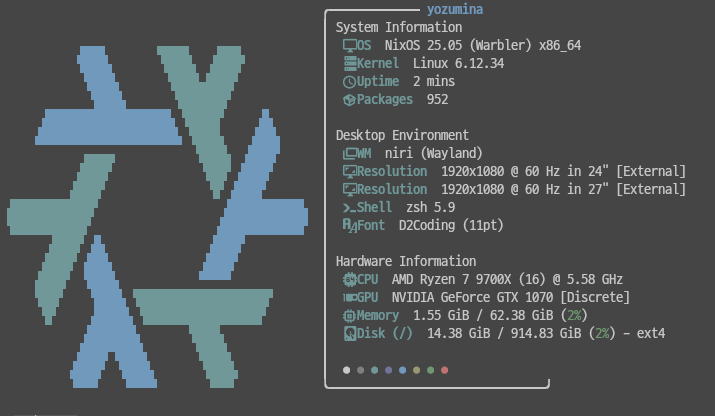The height and width of the screenshot is (416, 715).
Task: Click the Shell prompt icon
Action: tap(349, 208)
